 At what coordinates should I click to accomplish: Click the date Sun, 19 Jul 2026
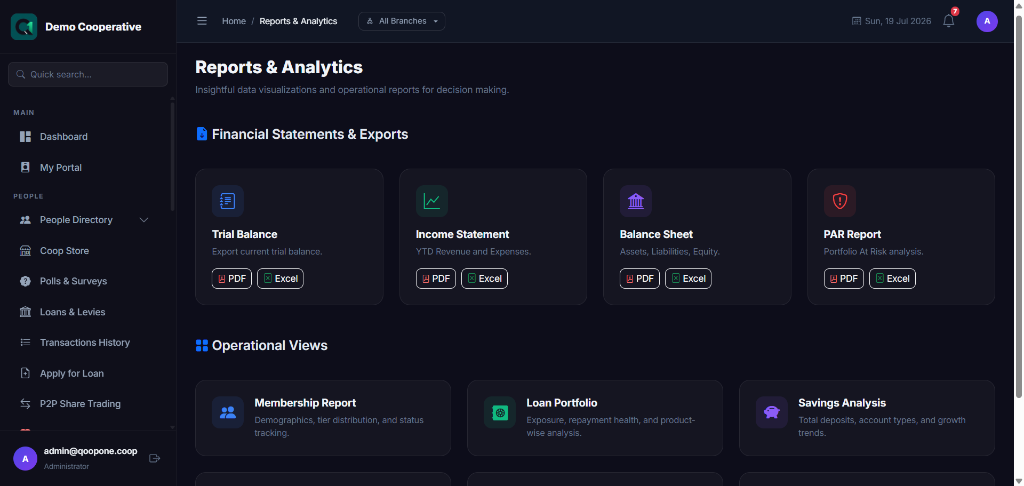point(898,21)
